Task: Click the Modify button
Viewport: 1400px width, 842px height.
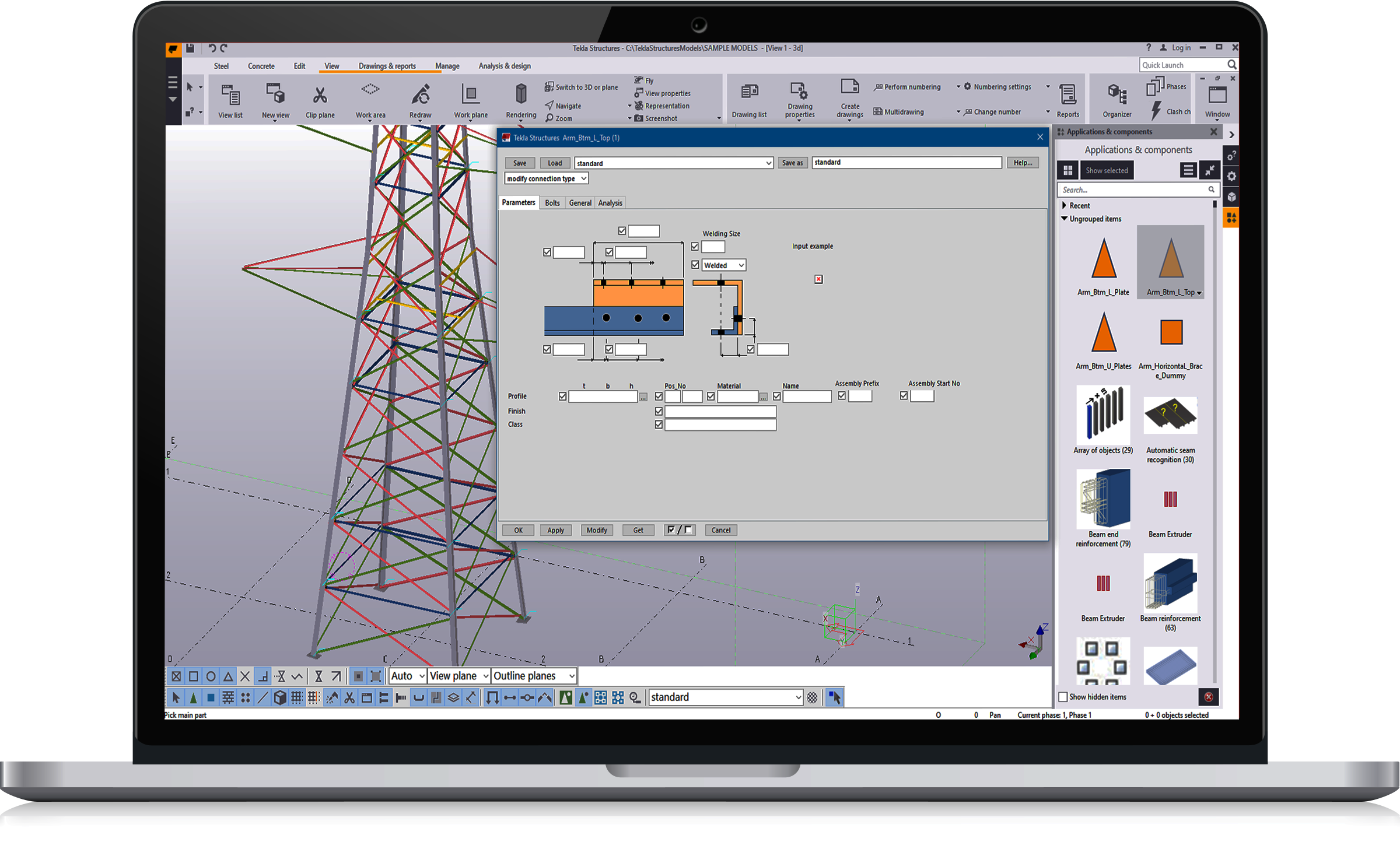Action: 597,530
